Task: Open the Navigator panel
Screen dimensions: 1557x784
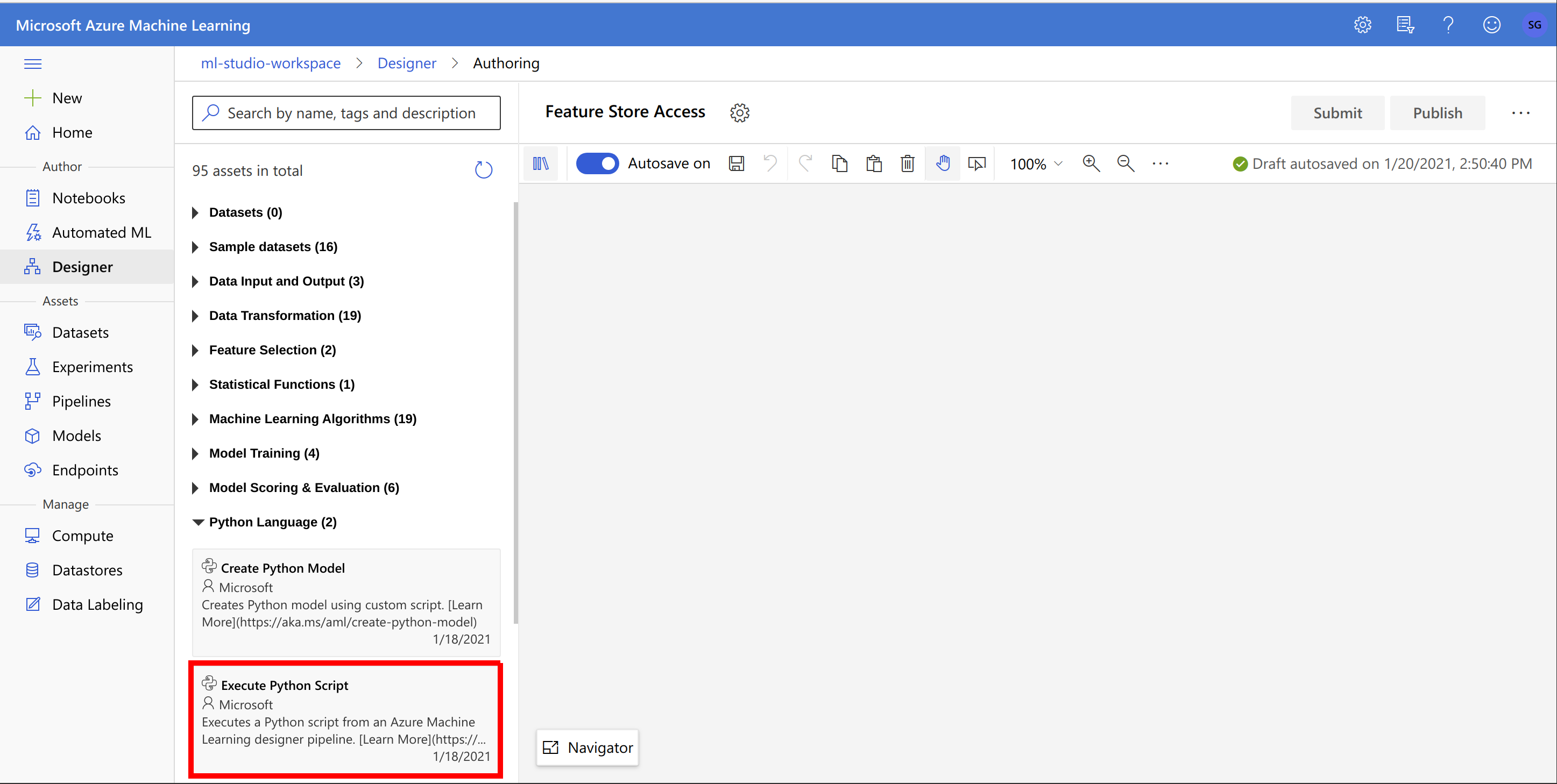Action: click(x=588, y=748)
